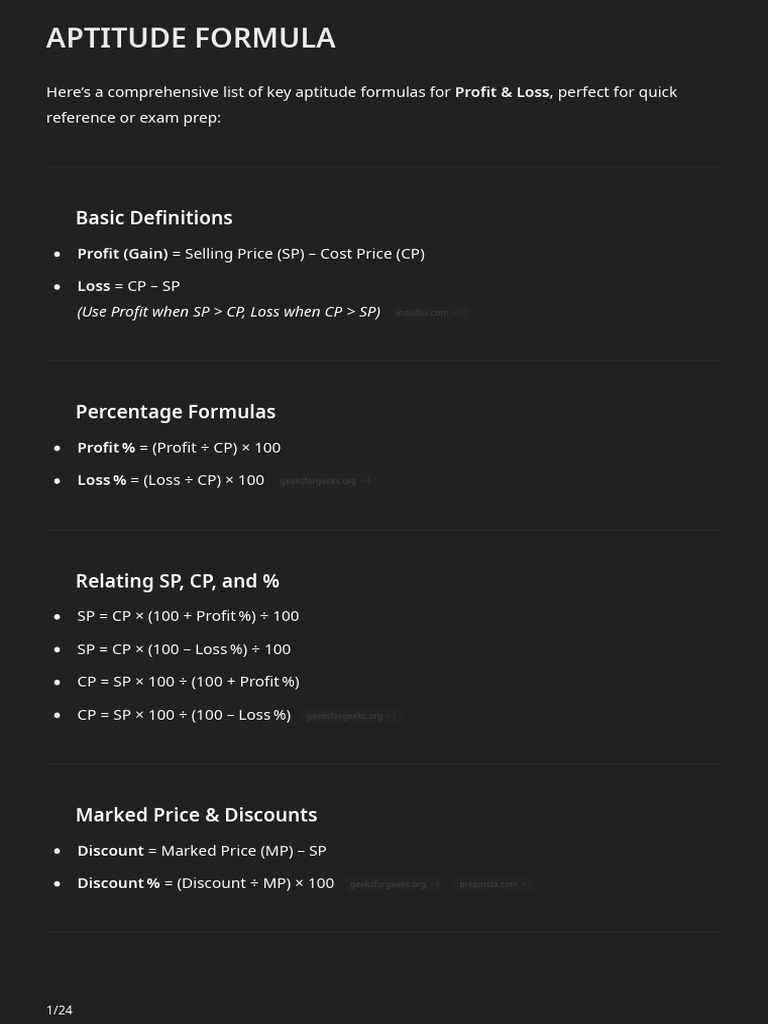Open the prepinsta.com +1 citation chip
Image resolution: width=768 pixels, height=1024 pixels.
pos(495,884)
